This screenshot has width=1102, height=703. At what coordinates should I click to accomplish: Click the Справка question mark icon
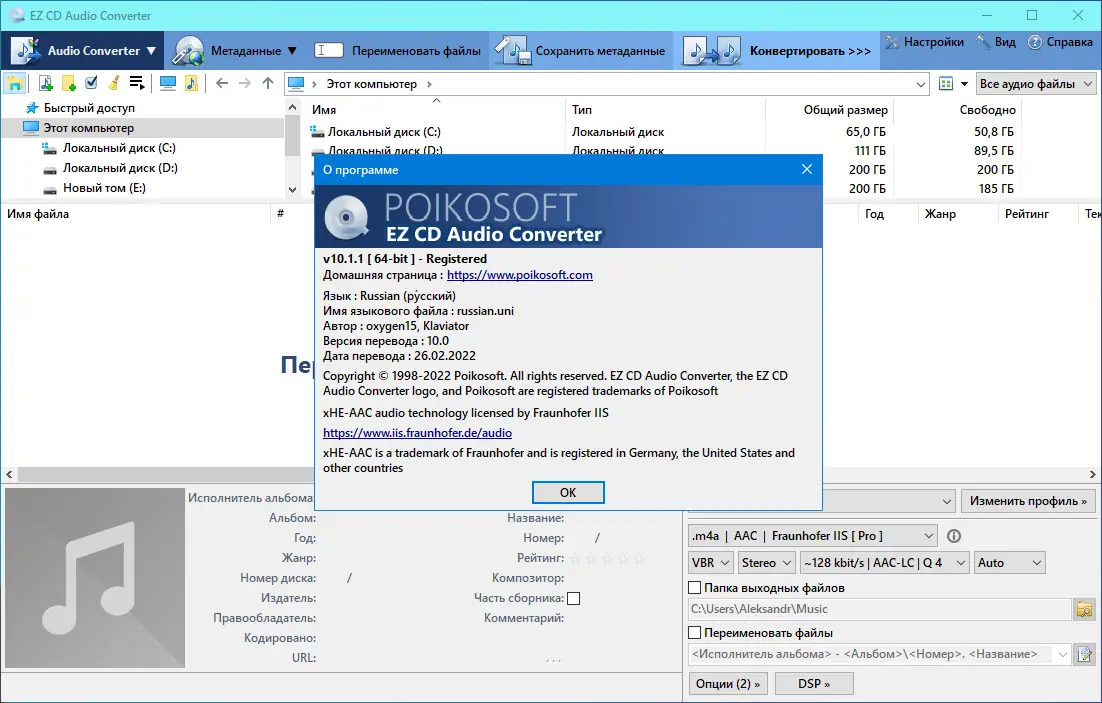(x=1035, y=42)
